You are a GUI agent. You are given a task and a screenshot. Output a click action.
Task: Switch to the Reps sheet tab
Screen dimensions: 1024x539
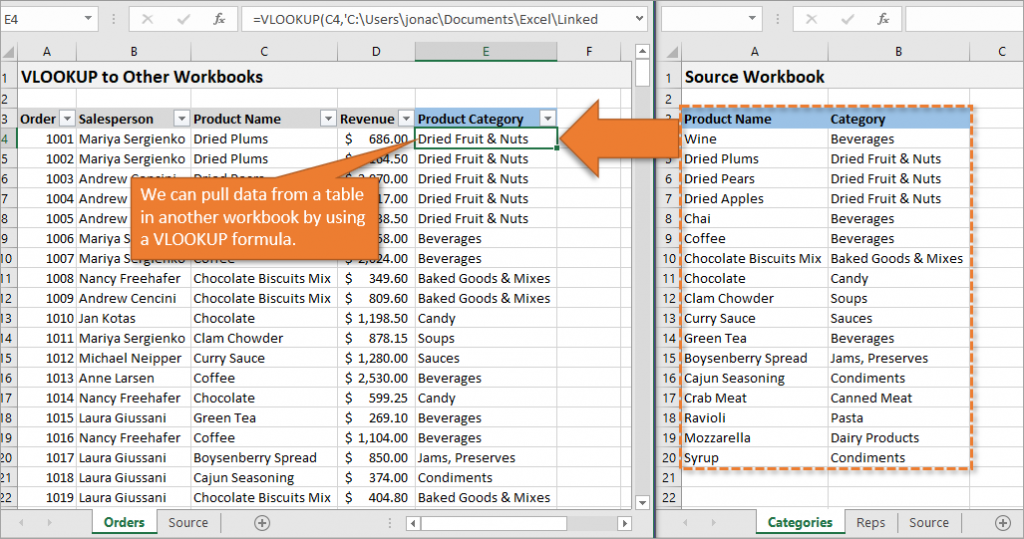pyautogui.click(x=871, y=522)
